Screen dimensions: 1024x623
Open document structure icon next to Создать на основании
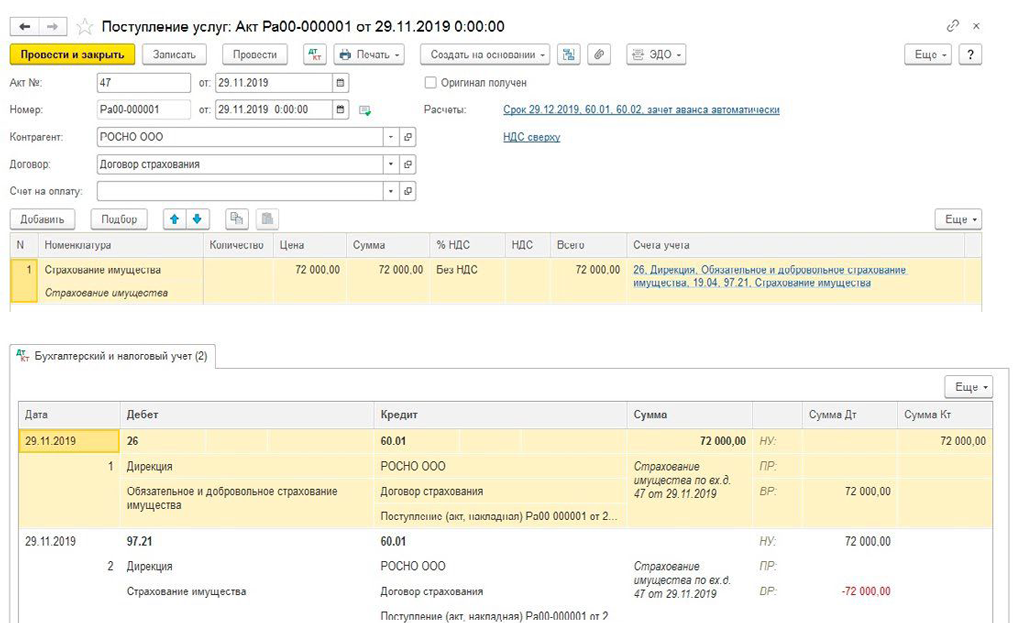[x=569, y=55]
